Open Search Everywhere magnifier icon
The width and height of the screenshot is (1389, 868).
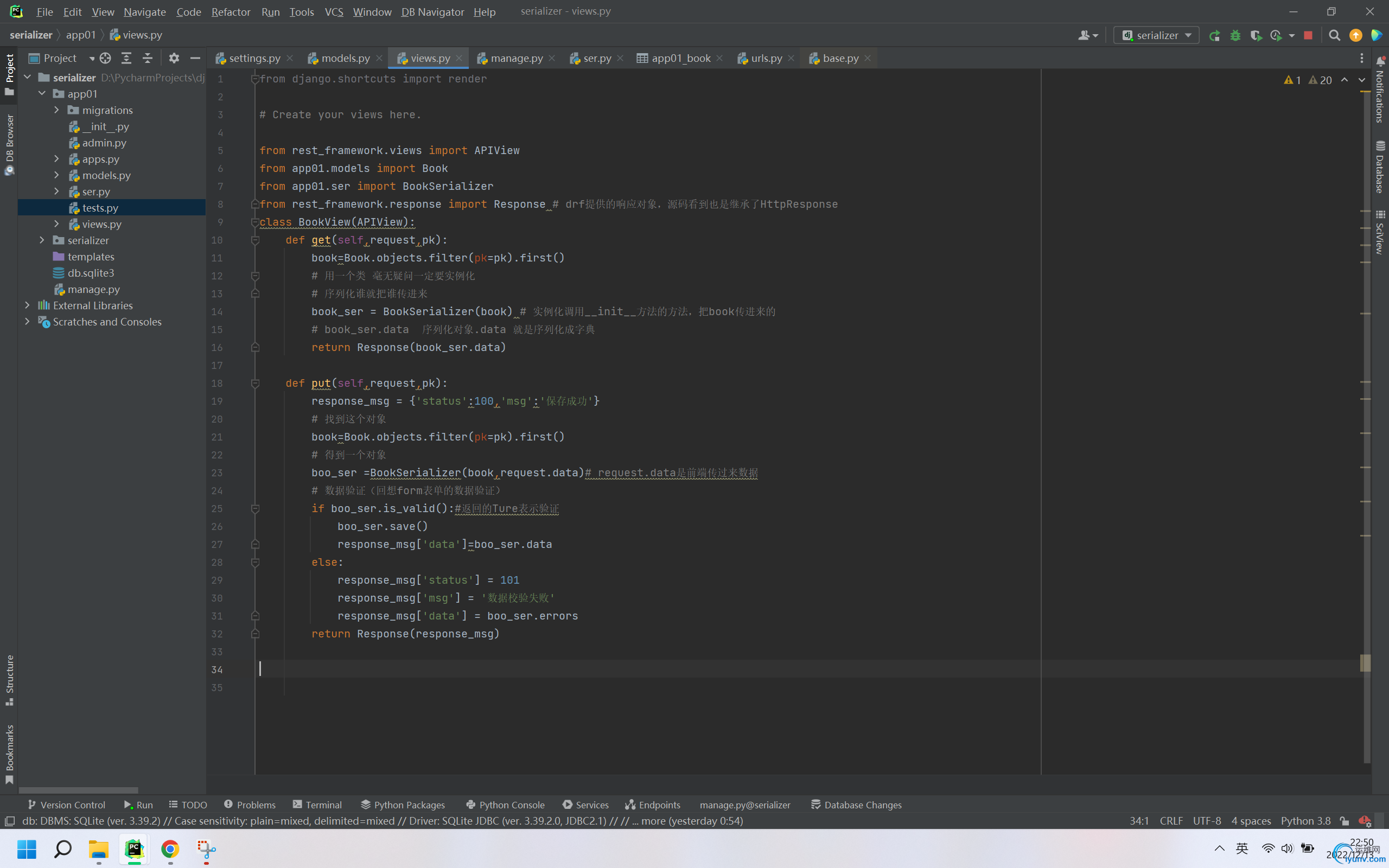point(1335,36)
